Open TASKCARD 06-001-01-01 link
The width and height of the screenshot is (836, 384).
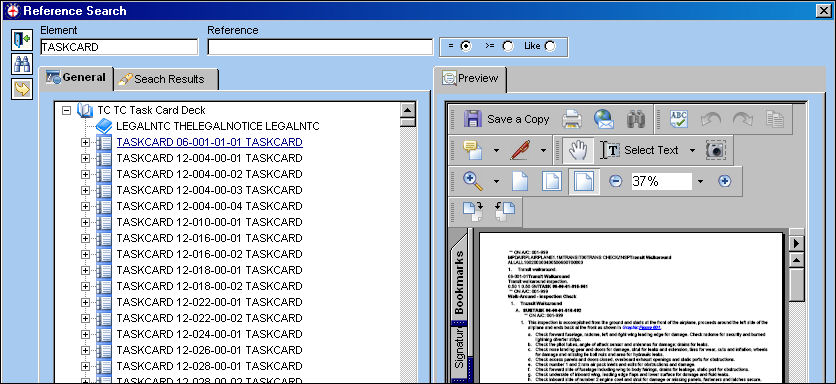[x=210, y=142]
